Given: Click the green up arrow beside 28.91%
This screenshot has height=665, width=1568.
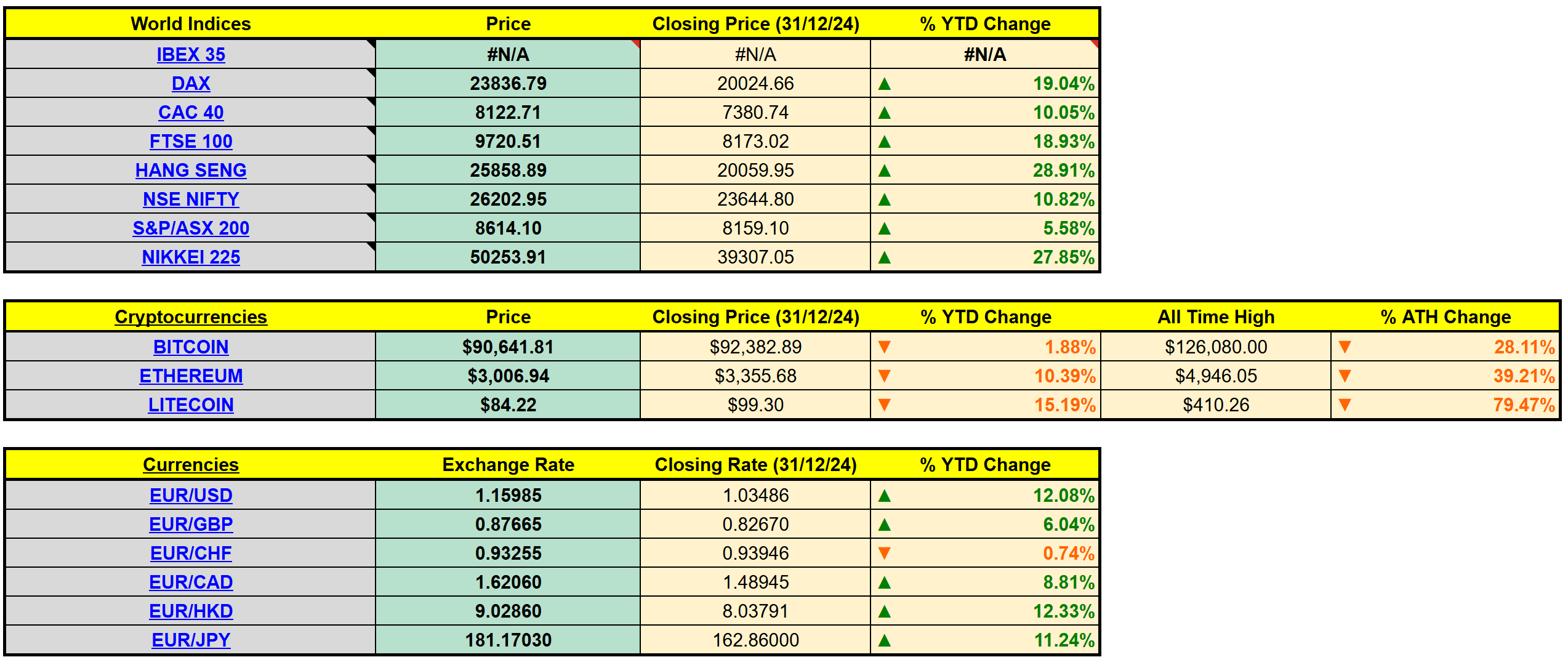Looking at the screenshot, I should (884, 171).
